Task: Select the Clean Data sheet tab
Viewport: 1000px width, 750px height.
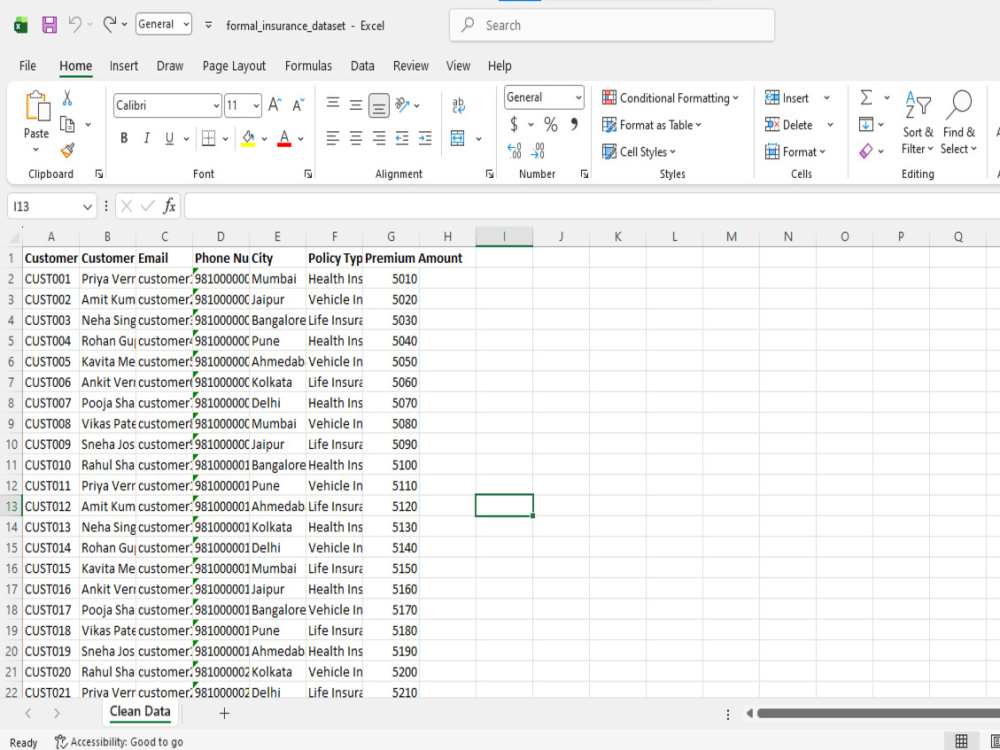Action: click(x=140, y=712)
